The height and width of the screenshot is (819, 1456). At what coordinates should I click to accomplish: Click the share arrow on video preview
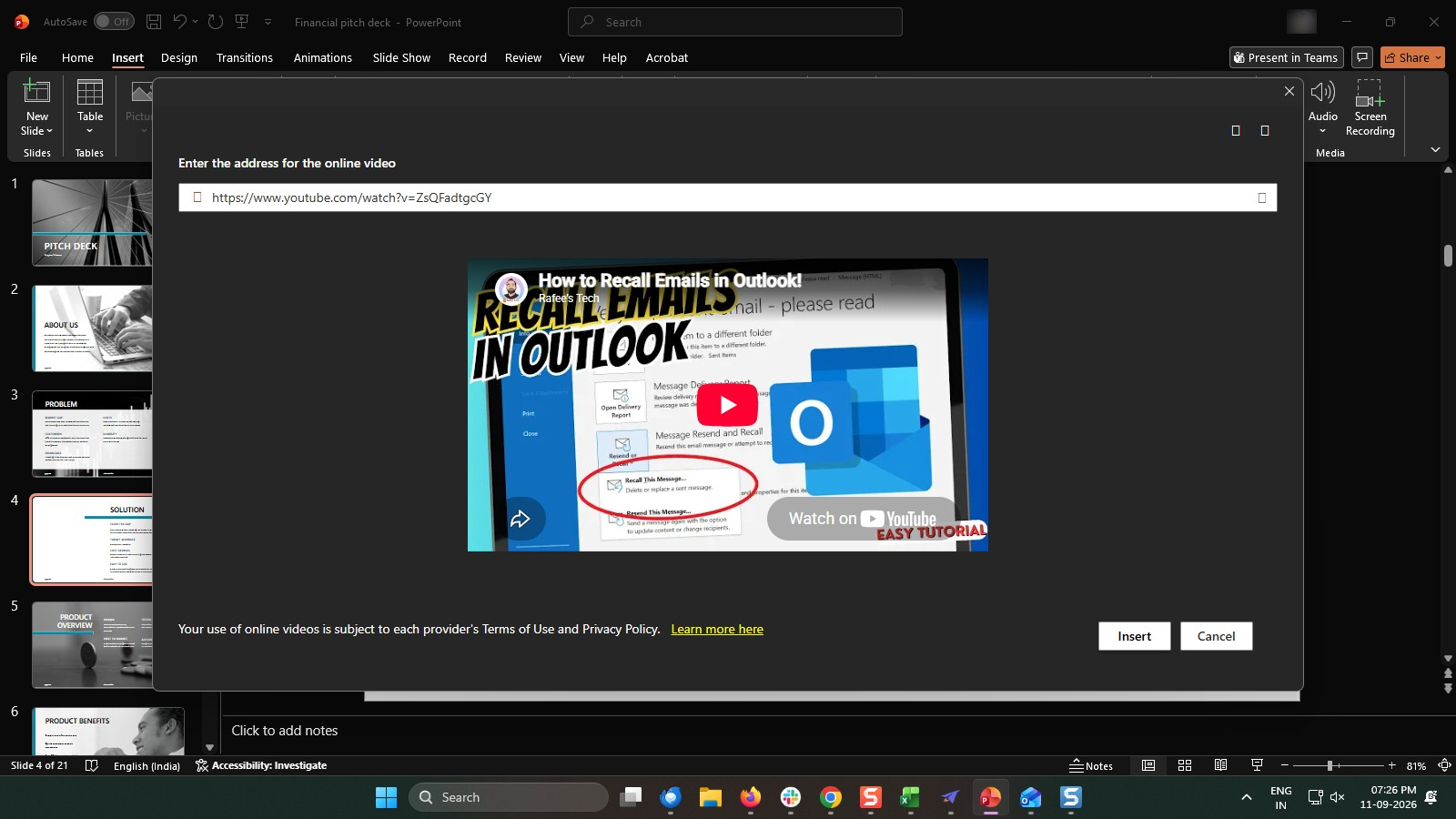521,519
